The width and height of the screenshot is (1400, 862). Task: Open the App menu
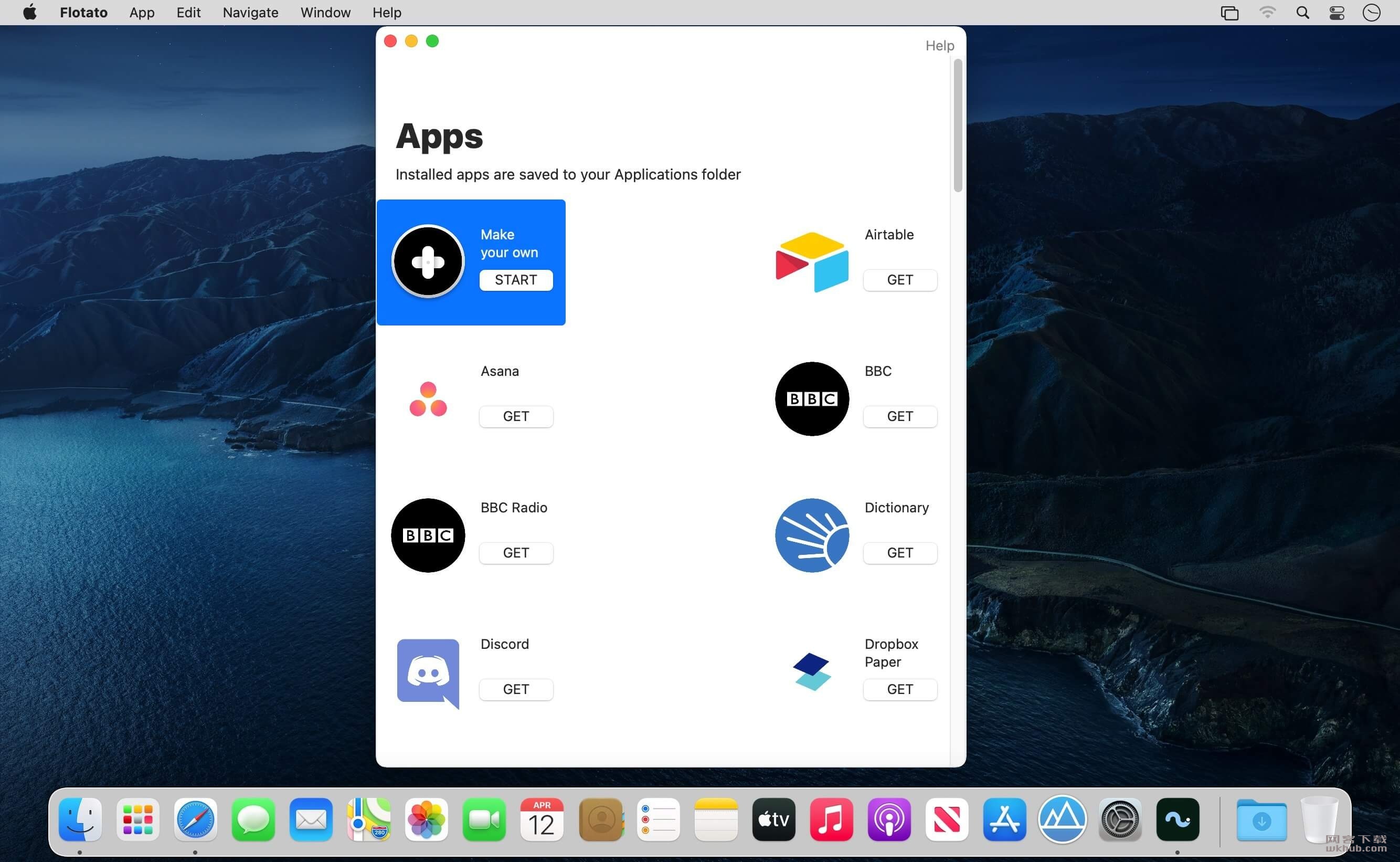pos(142,13)
